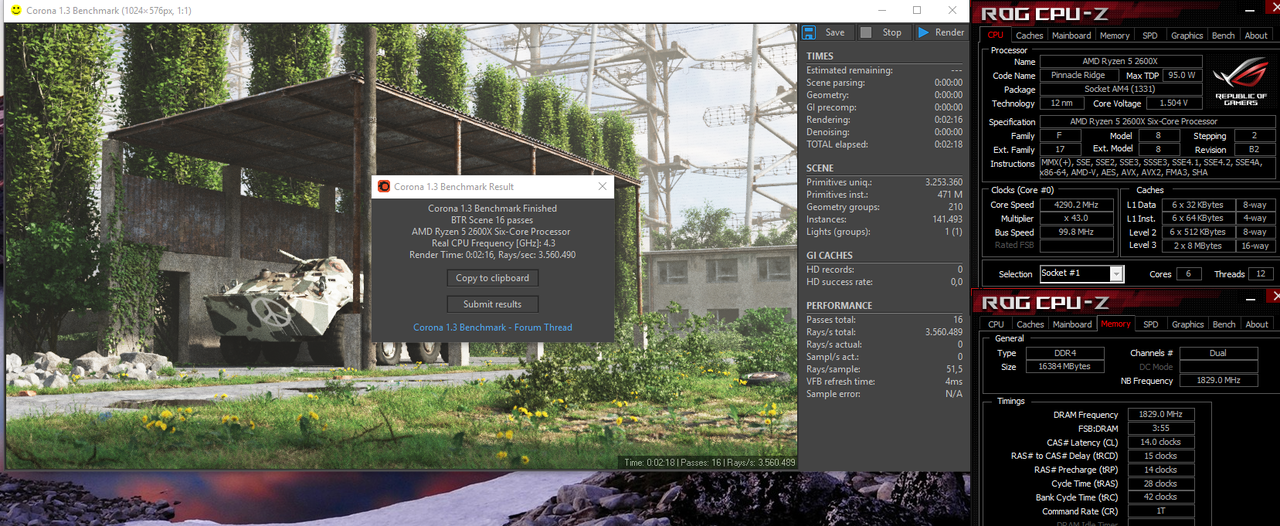Click the Core Speed value 4290.2 MHz
Screen dimensions: 1280x526
(1077, 204)
